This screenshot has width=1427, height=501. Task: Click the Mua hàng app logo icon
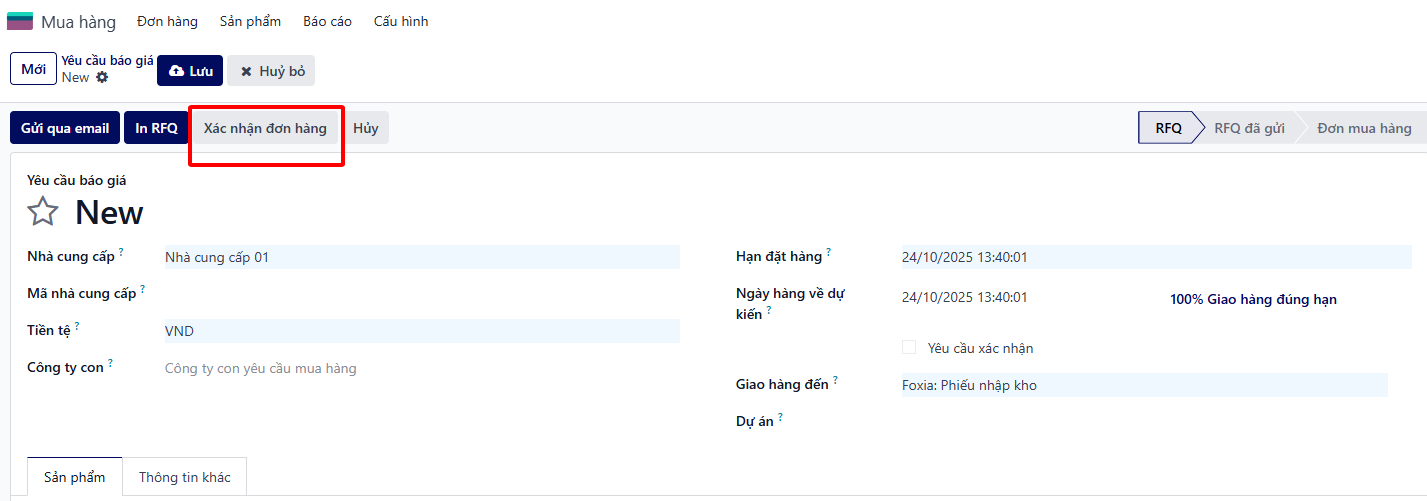click(20, 21)
